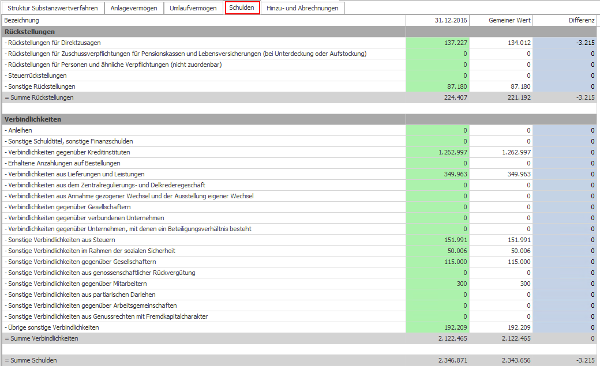The width and height of the screenshot is (600, 366).
Task: Edit green cell 1.202.997 for Kreditinstituten
Action: point(438,152)
